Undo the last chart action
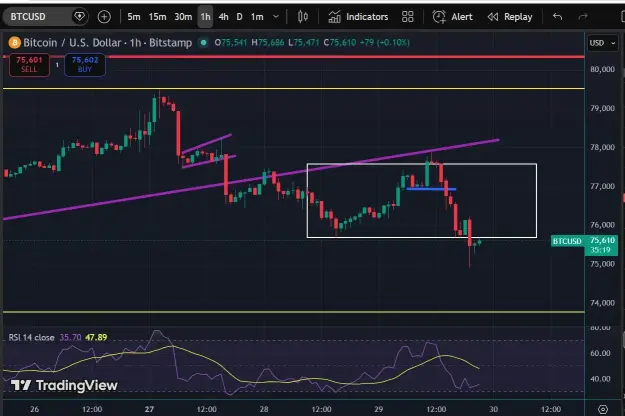This screenshot has width=625, height=416. pyautogui.click(x=558, y=17)
